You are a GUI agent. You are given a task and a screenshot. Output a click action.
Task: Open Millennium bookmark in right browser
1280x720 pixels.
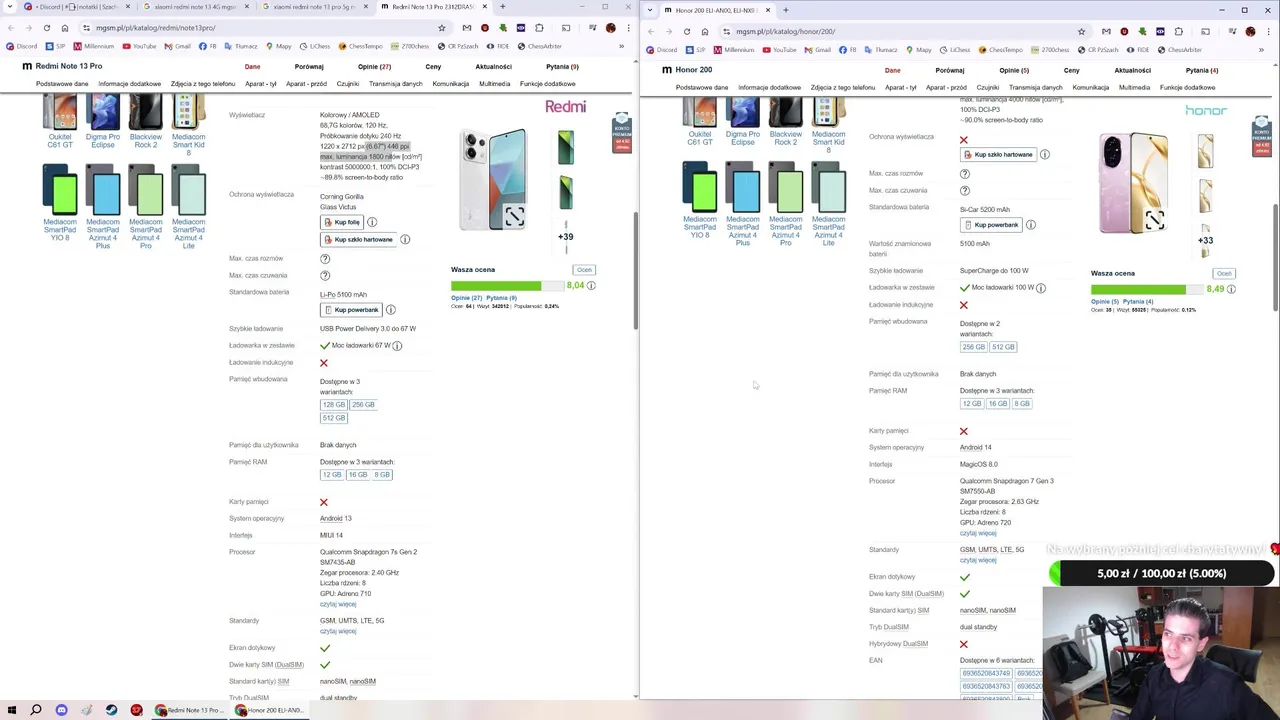click(735, 50)
